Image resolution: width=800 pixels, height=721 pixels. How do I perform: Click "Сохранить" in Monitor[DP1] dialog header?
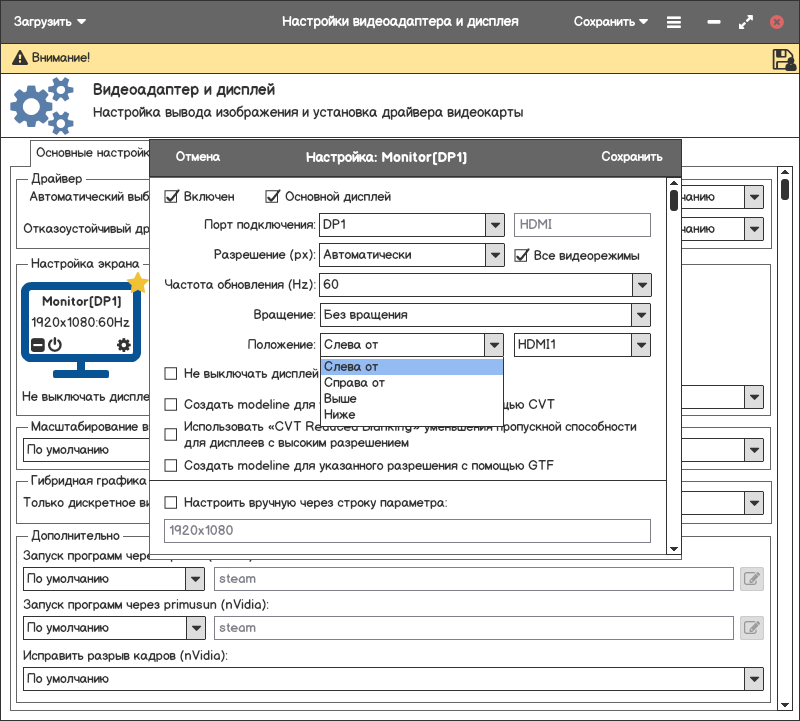click(631, 157)
